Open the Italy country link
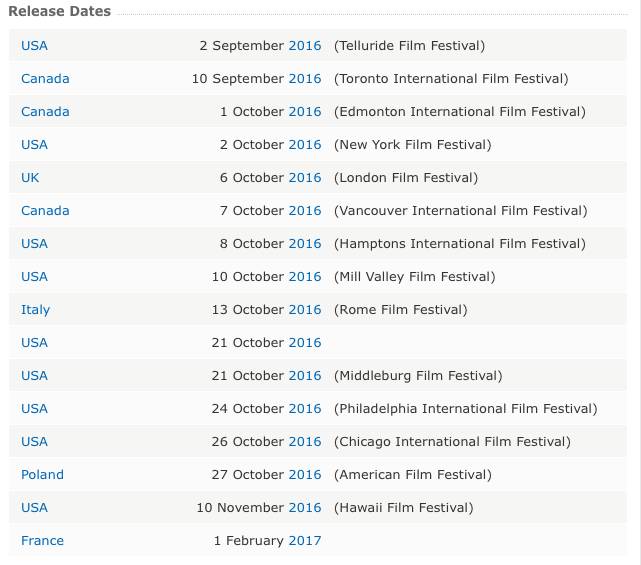This screenshot has width=641, height=565. (35, 310)
